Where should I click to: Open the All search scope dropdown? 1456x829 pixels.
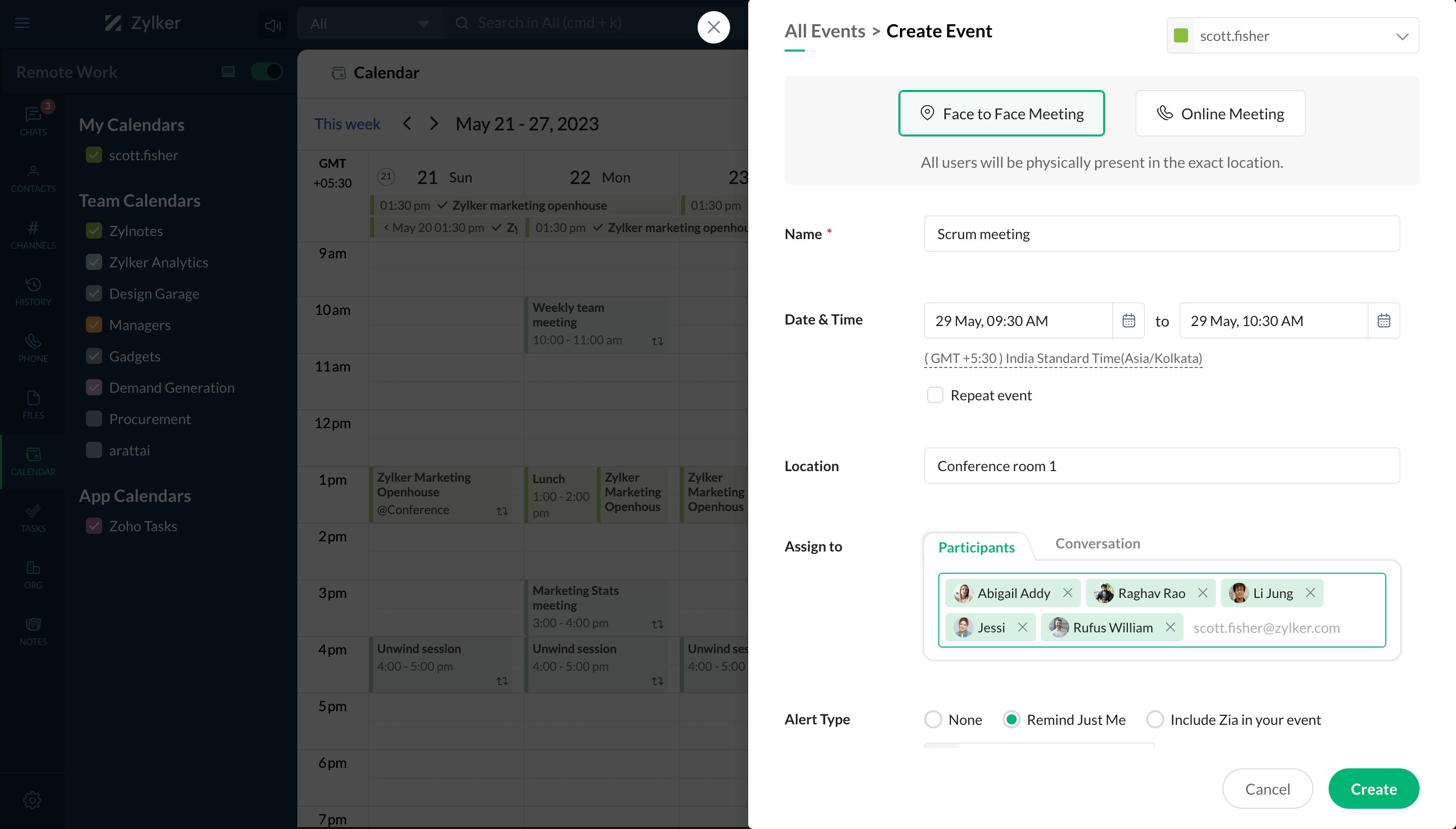(x=370, y=23)
